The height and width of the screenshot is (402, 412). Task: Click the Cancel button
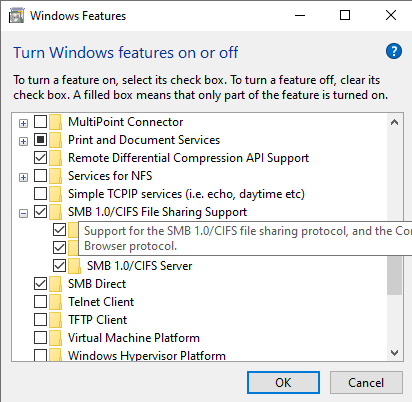pyautogui.click(x=366, y=383)
